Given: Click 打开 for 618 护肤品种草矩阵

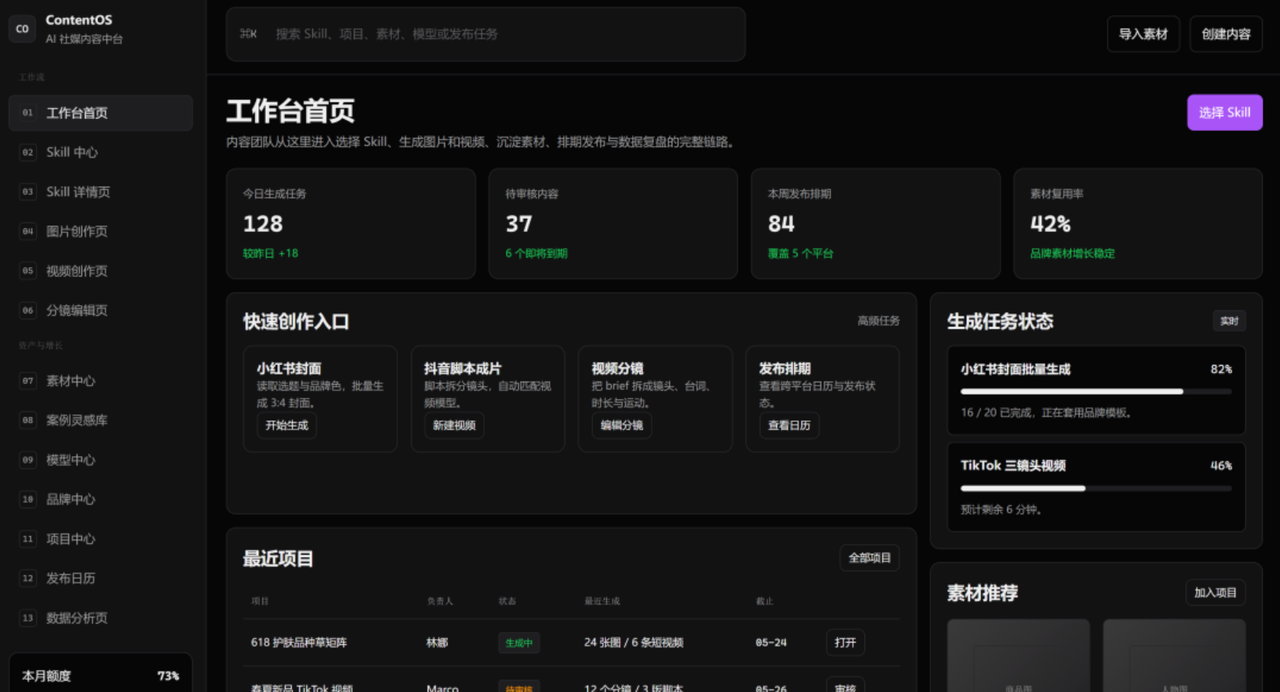Looking at the screenshot, I should coord(846,643).
